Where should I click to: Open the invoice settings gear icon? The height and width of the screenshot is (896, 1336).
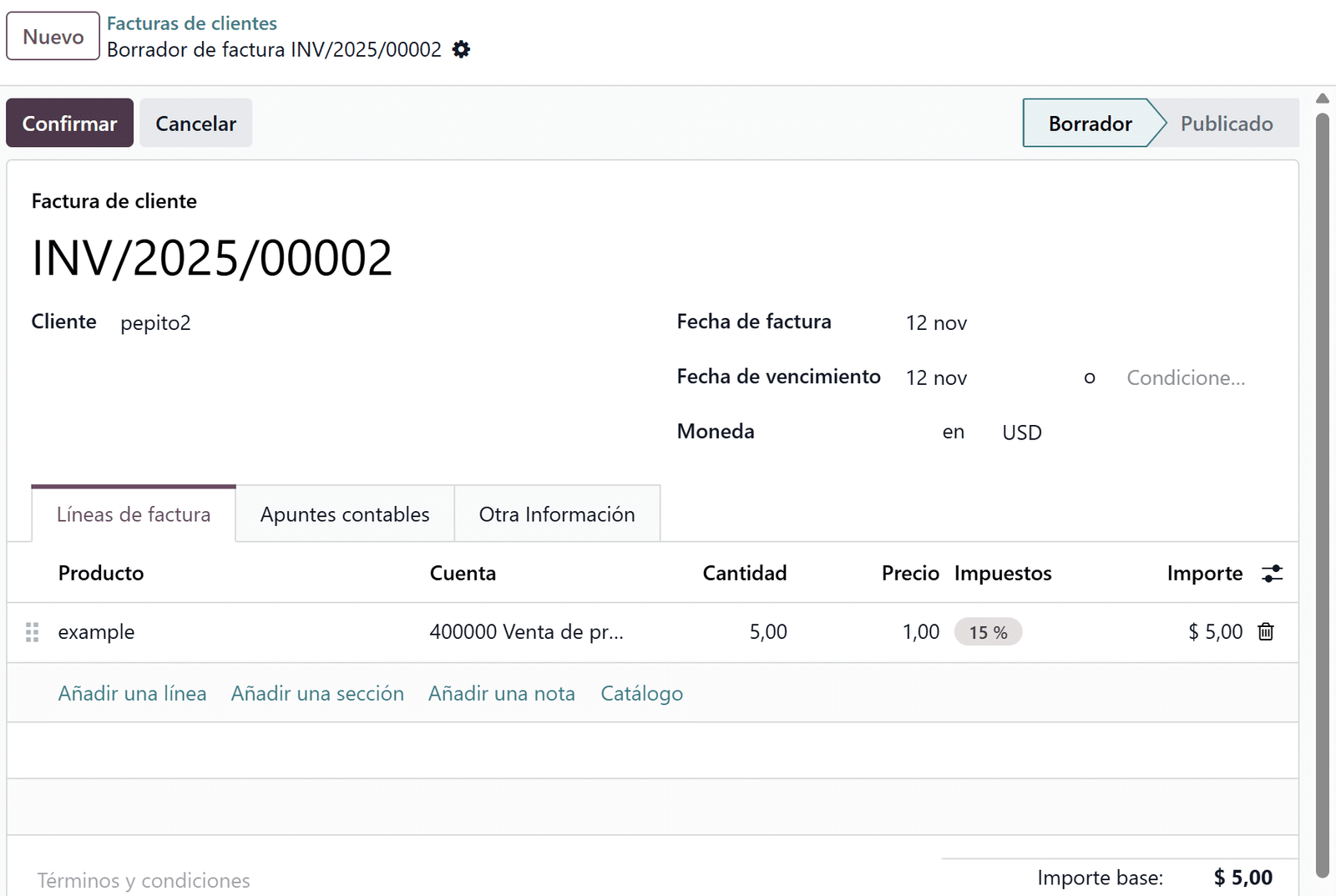coord(460,50)
